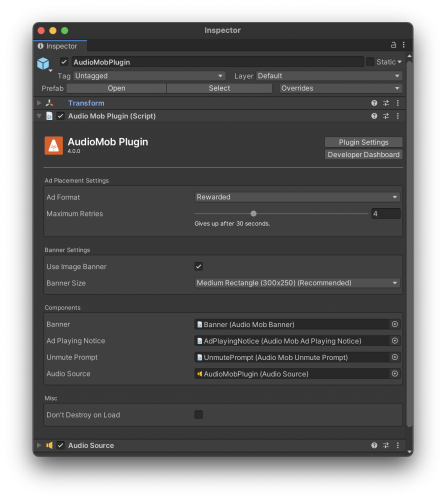Image resolution: width=446 pixels, height=500 pixels.
Task: Click the Inspector lock icon
Action: tap(393, 45)
